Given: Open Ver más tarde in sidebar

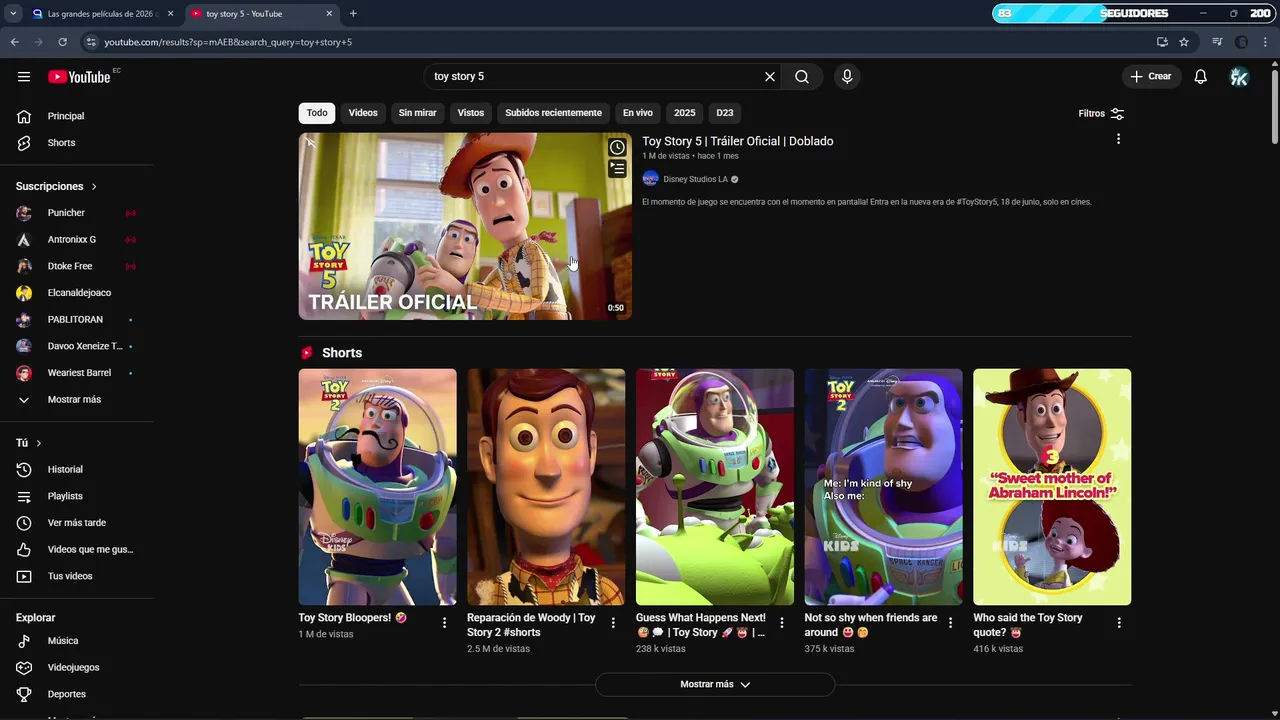Looking at the screenshot, I should [x=77, y=523].
